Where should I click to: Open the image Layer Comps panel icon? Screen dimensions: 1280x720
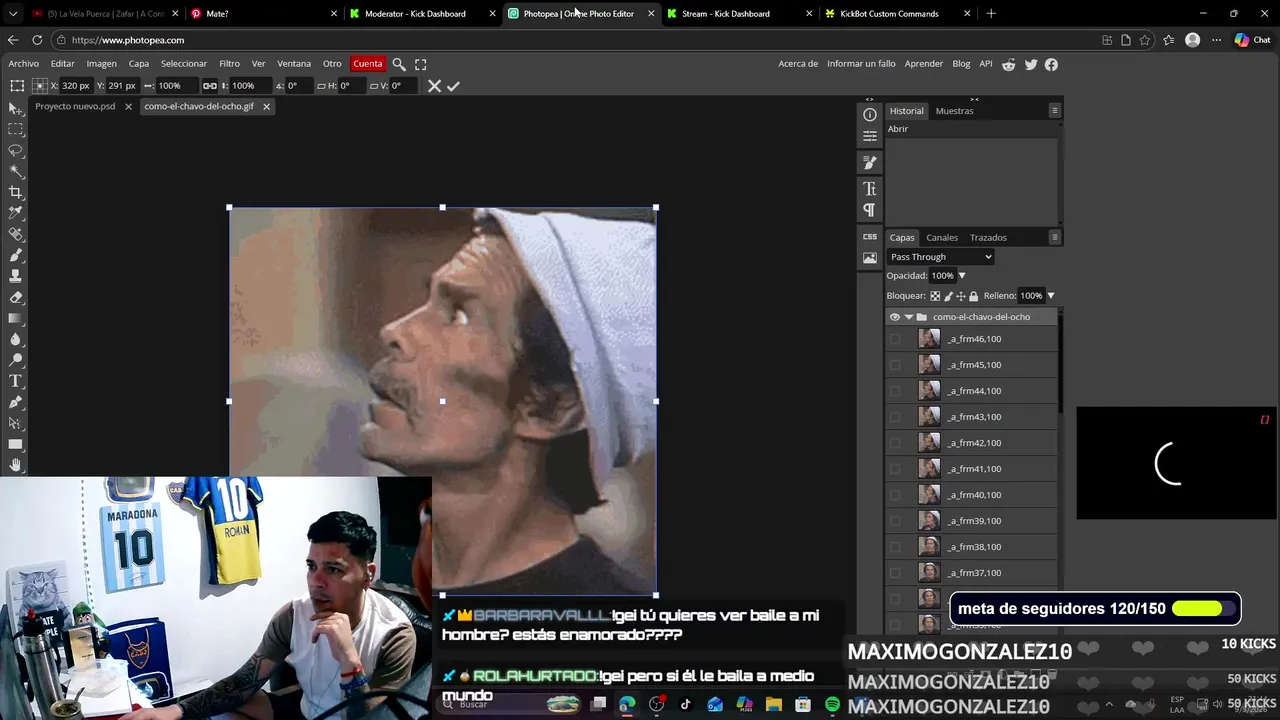tap(870, 258)
